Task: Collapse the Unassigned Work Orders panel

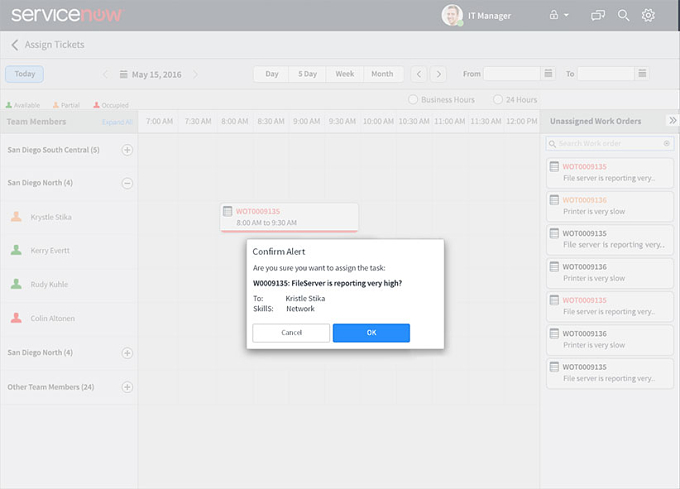Action: click(672, 121)
